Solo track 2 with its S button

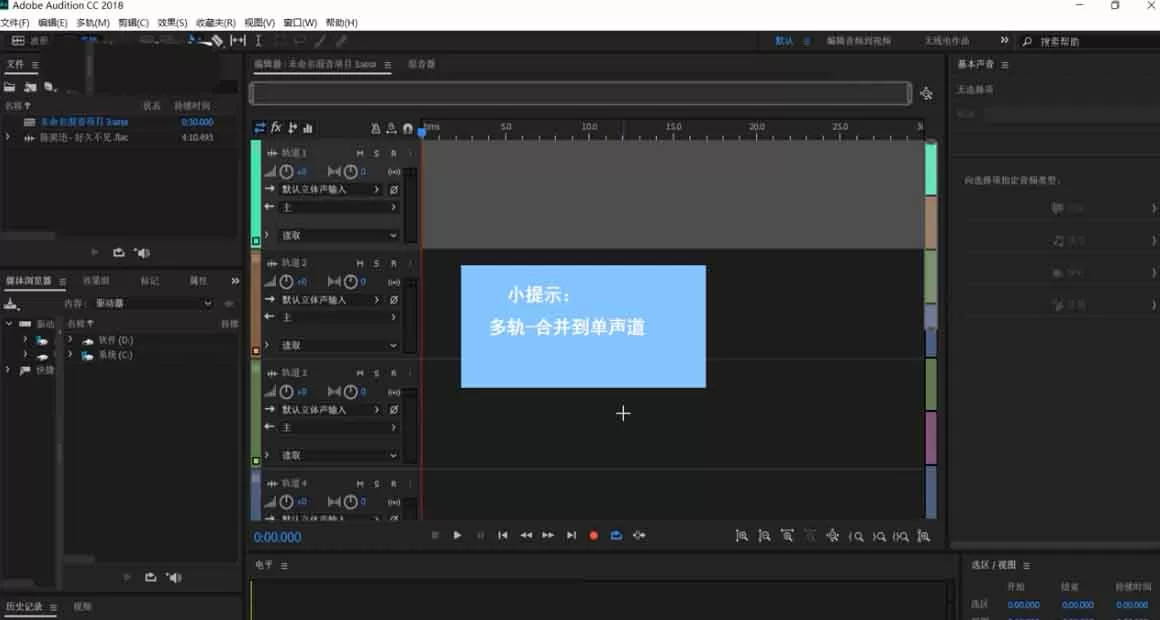tap(377, 263)
